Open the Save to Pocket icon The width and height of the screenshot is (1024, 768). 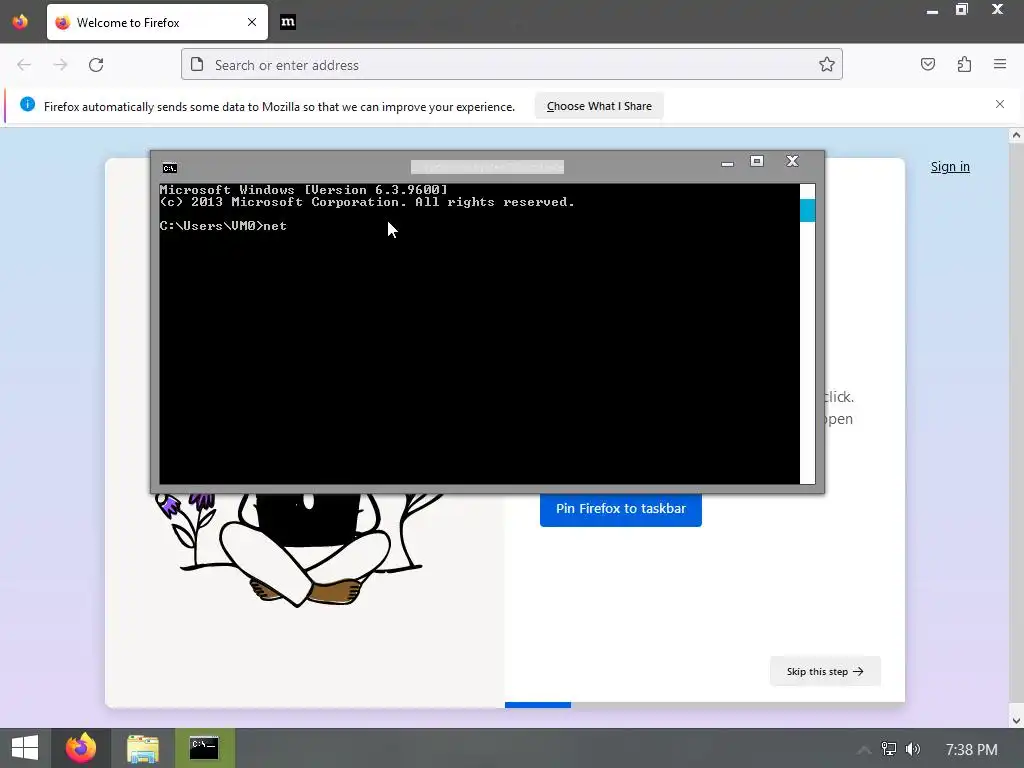click(927, 64)
